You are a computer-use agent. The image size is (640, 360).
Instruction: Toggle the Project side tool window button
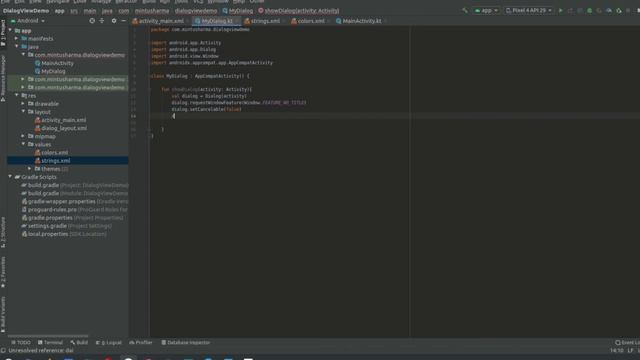pos(3,33)
